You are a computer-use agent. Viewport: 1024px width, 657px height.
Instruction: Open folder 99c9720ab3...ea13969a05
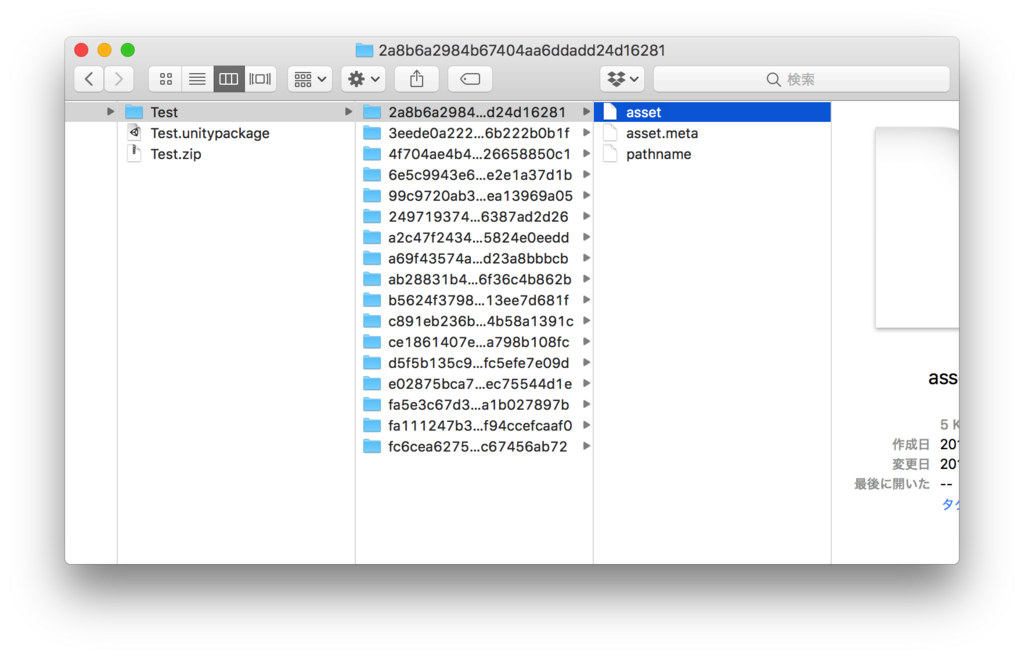[x=475, y=196]
